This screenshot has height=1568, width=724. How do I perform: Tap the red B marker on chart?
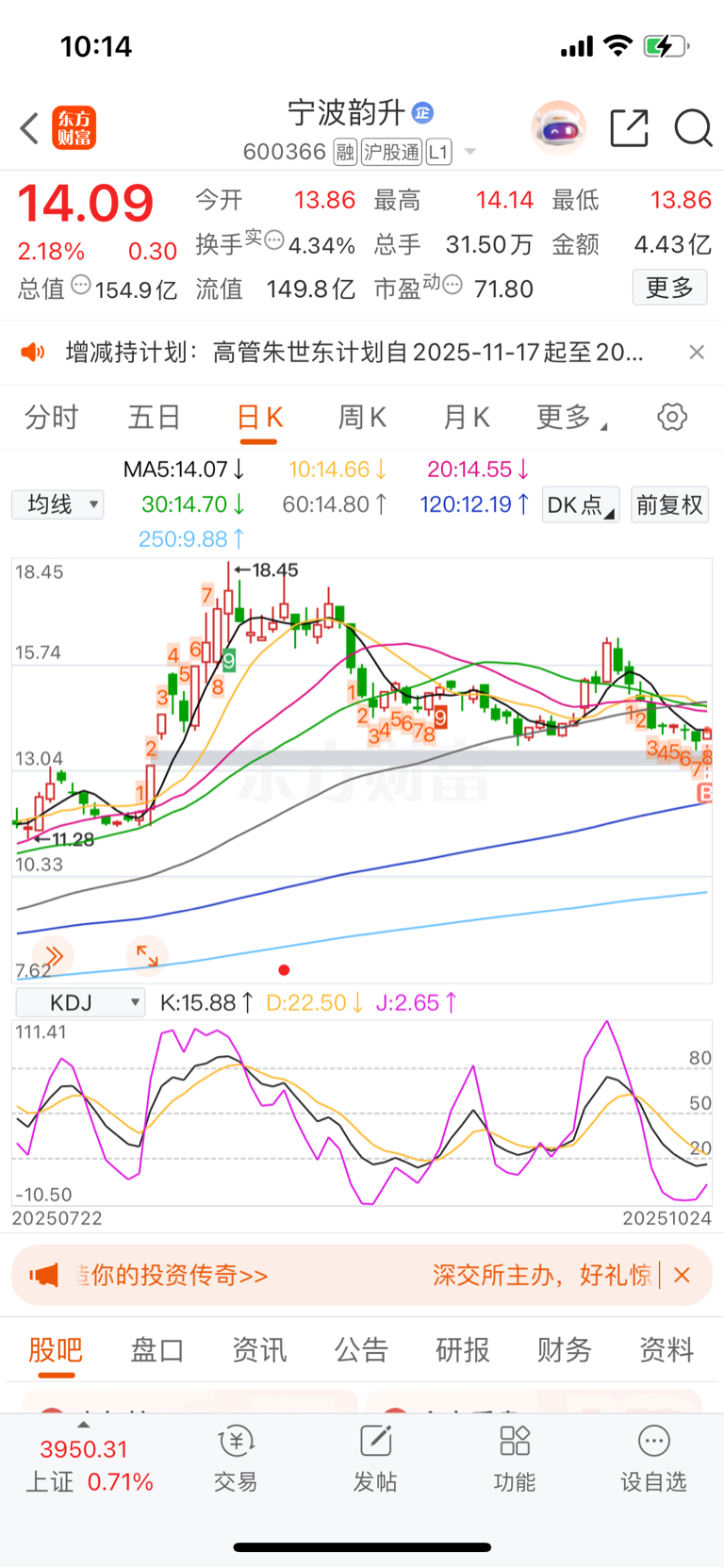[x=703, y=793]
